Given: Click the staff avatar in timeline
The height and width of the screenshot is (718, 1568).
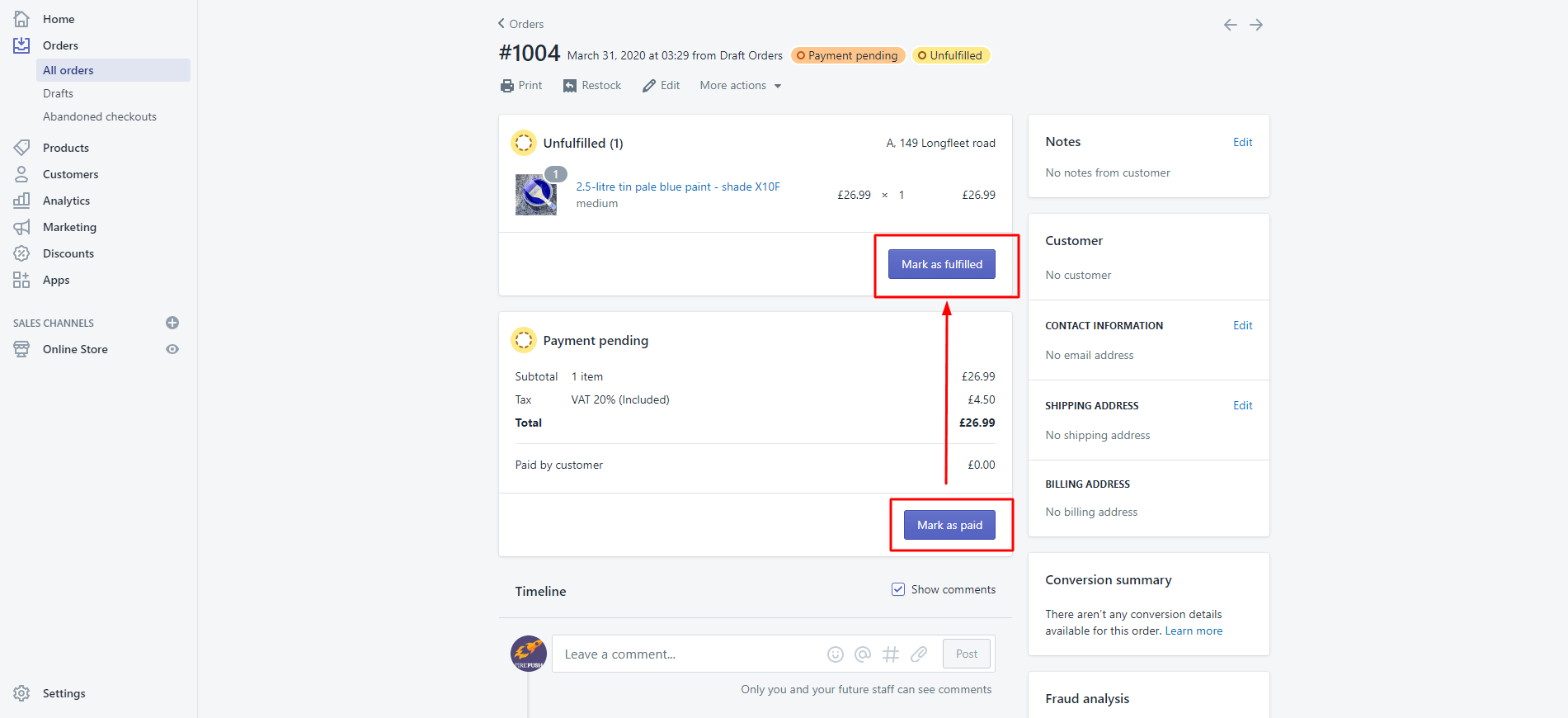Looking at the screenshot, I should 529,654.
